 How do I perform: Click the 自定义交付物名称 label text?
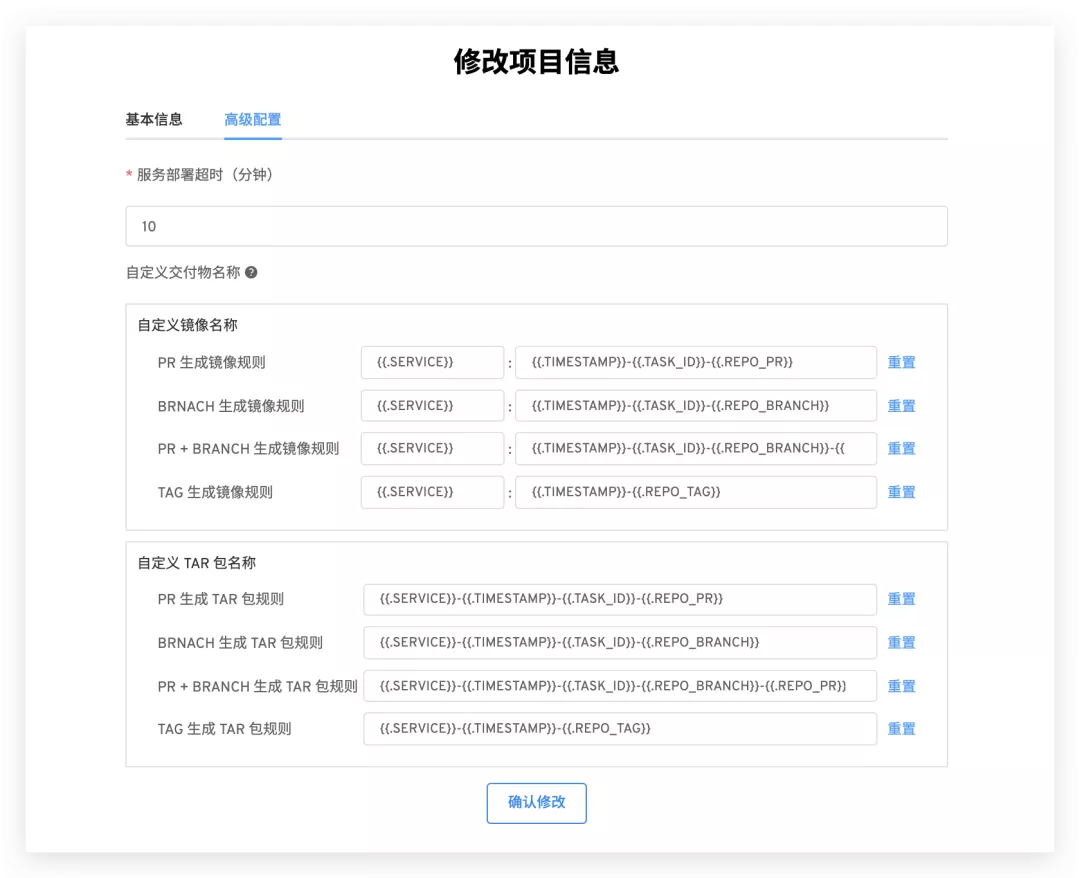[x=183, y=273]
